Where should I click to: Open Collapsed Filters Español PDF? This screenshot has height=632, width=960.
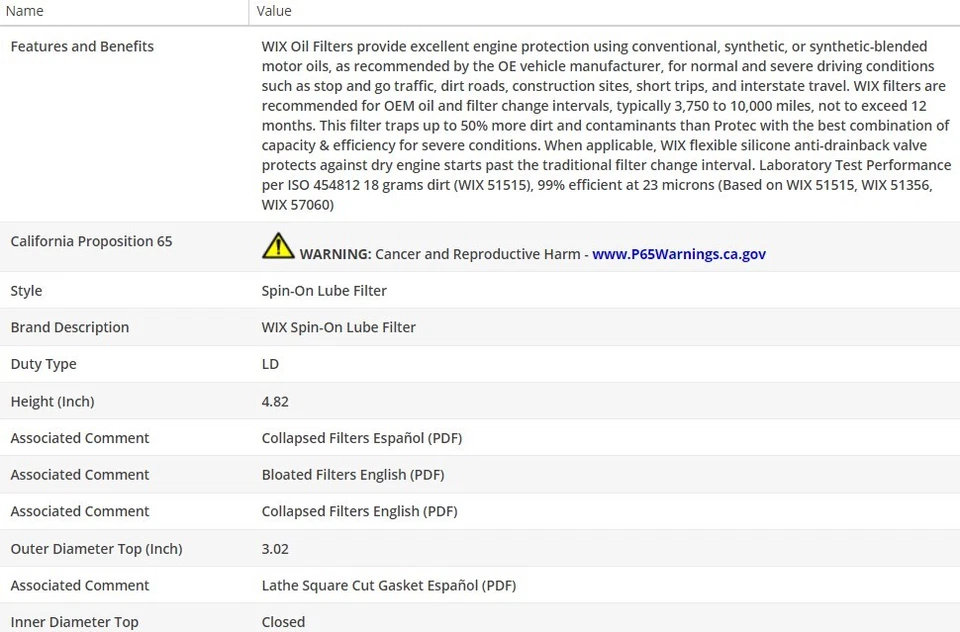(361, 438)
